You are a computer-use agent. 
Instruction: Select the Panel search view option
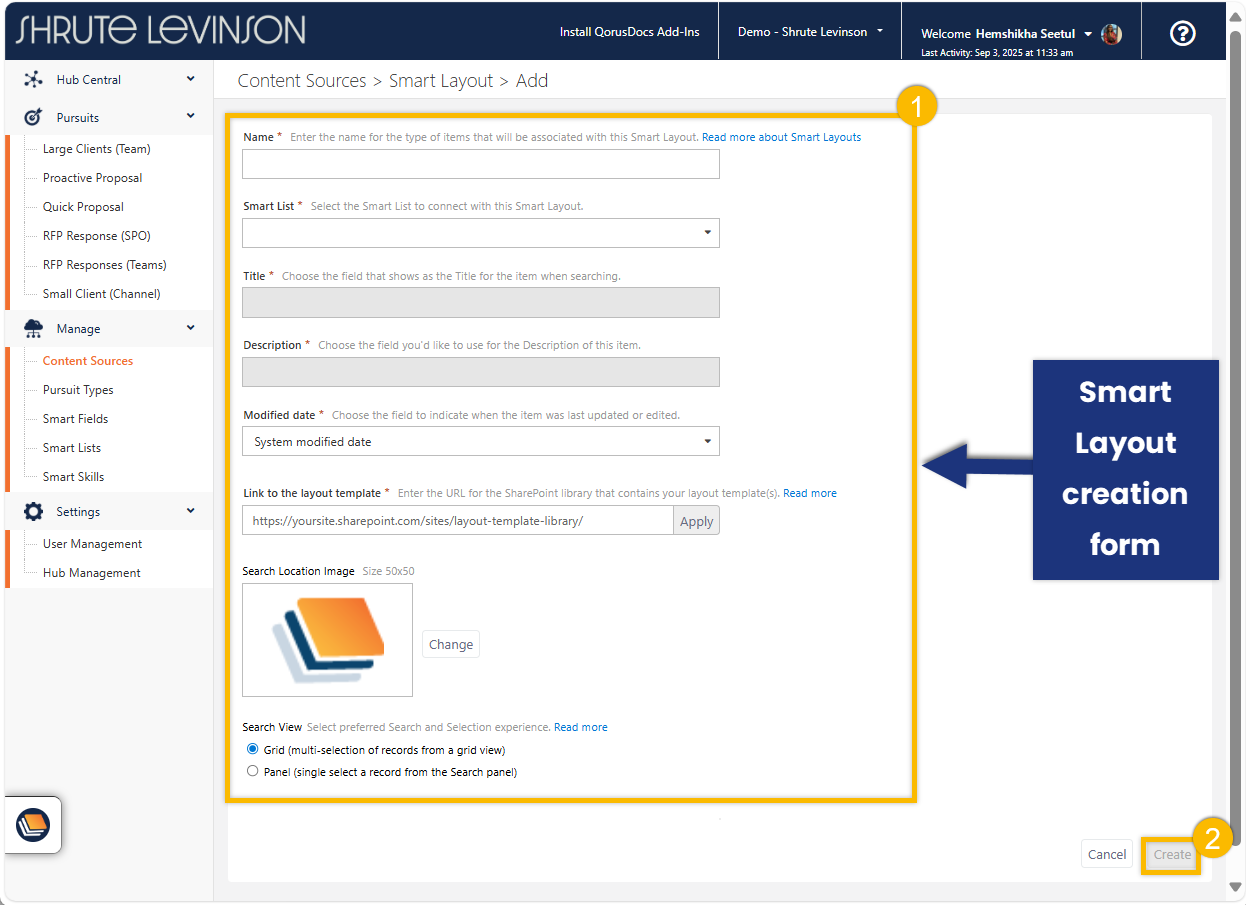252,771
